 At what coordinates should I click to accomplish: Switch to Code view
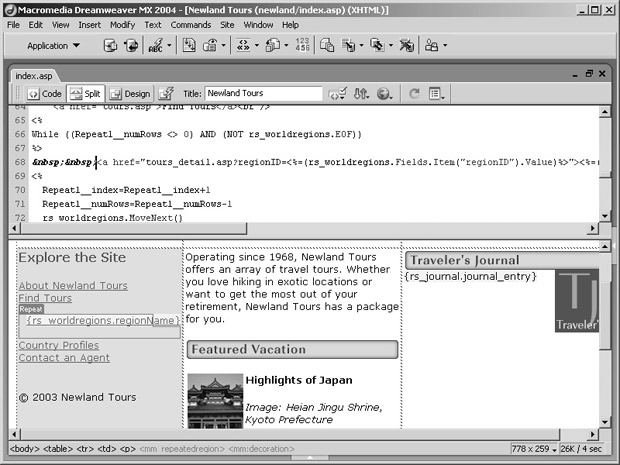point(45,94)
